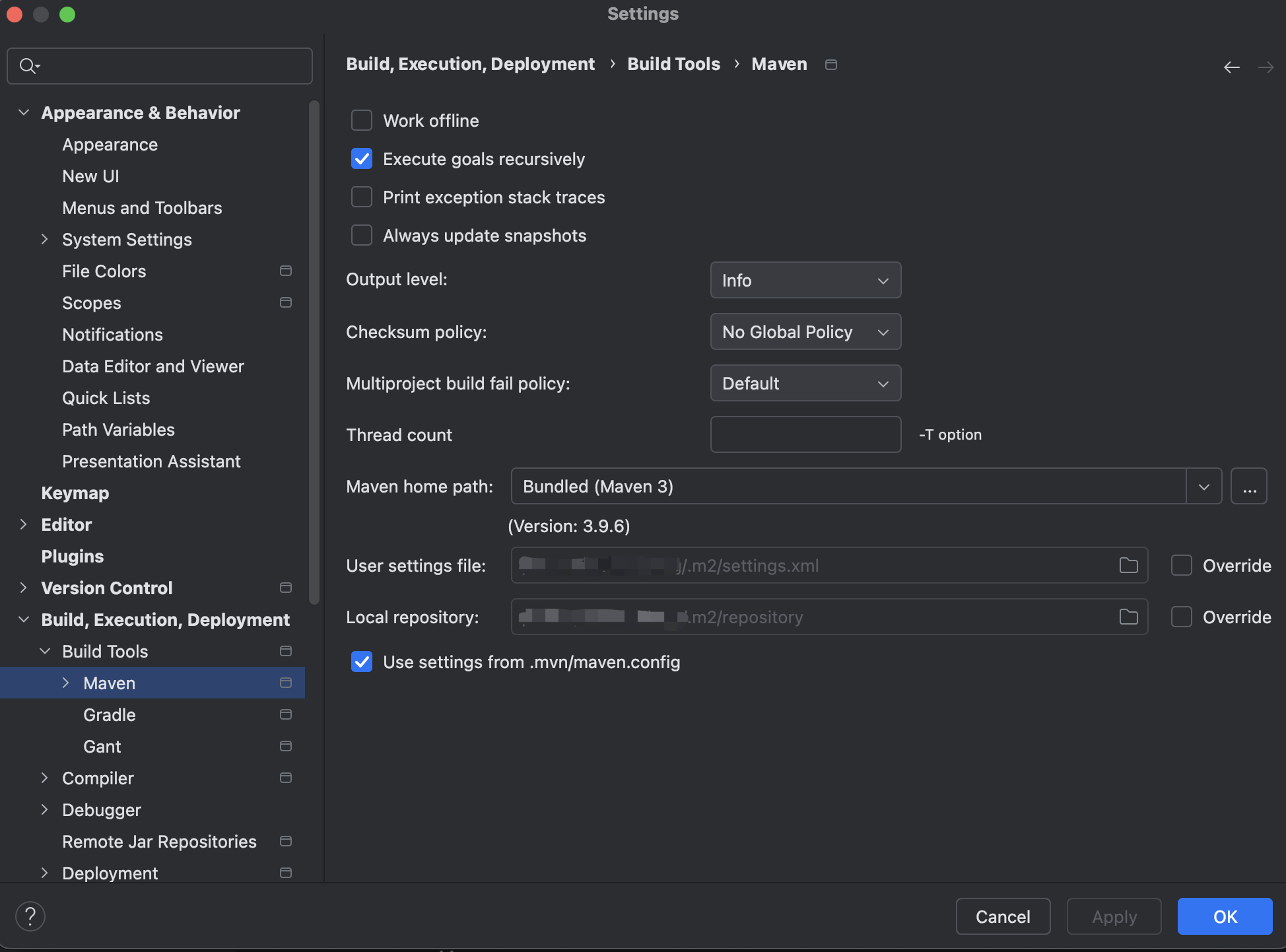
Task: Click the project icon next to Scopes
Action: coord(286,302)
